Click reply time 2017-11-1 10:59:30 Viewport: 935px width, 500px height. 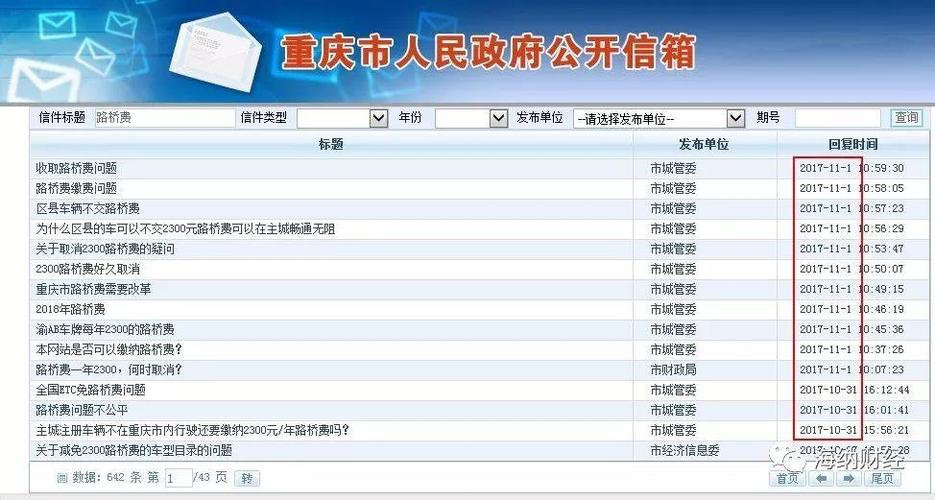click(x=852, y=169)
